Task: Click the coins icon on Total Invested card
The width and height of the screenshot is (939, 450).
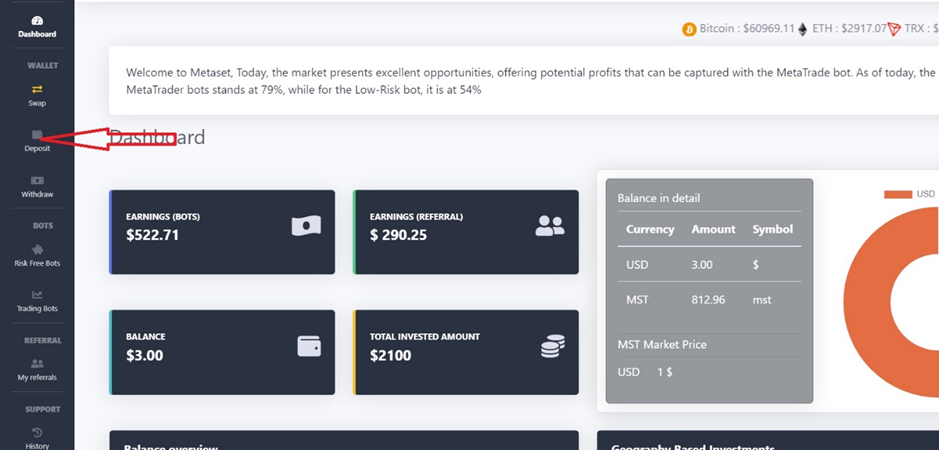Action: point(552,346)
